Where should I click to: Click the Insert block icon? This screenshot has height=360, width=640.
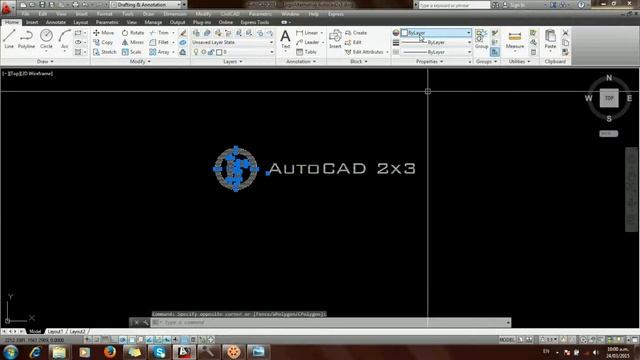pos(335,39)
